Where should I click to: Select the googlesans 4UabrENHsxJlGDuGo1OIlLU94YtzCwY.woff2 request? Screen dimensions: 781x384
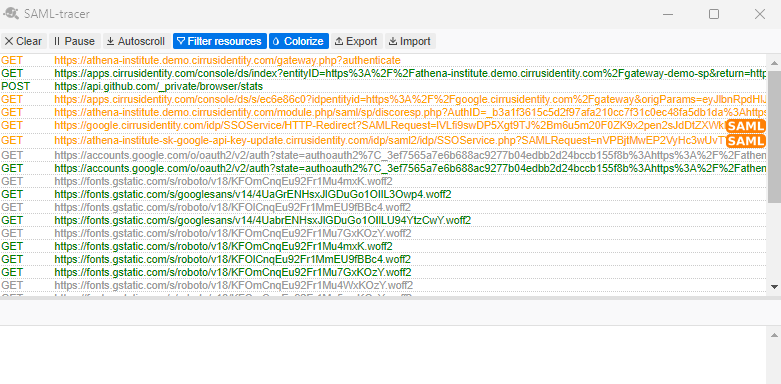(x=384, y=220)
